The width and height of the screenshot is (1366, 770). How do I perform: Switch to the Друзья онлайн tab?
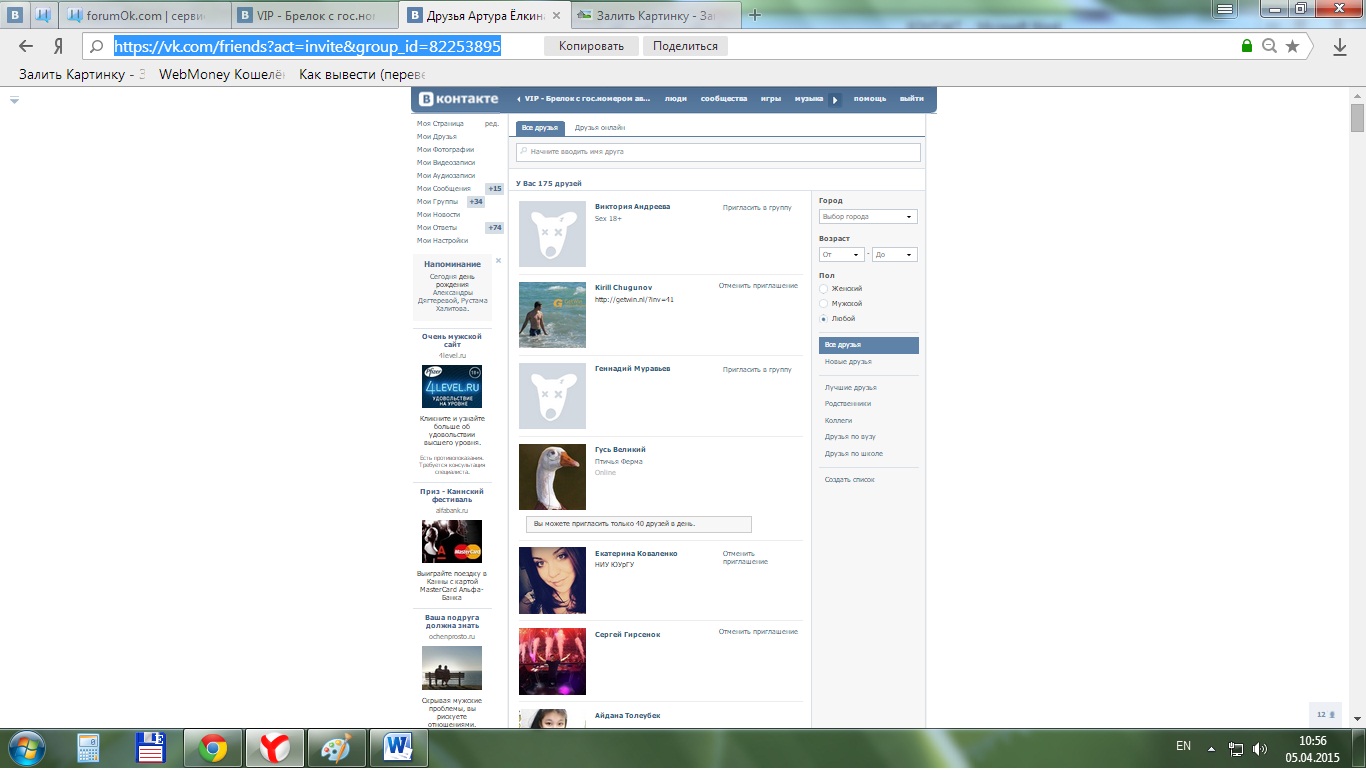click(x=600, y=128)
